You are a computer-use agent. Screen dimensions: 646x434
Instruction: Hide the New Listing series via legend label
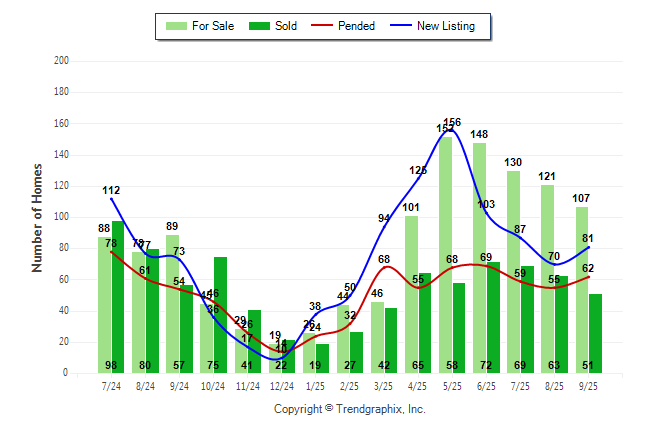445,26
